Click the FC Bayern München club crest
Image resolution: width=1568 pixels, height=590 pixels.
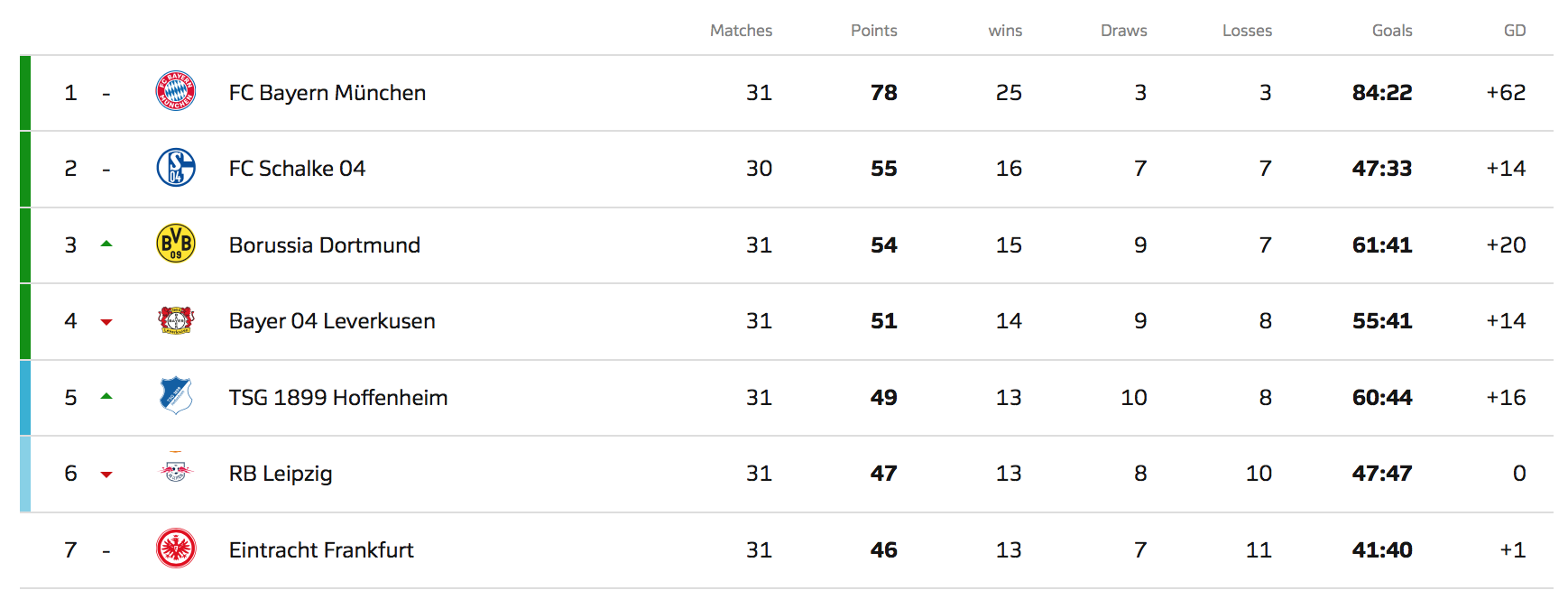176,91
